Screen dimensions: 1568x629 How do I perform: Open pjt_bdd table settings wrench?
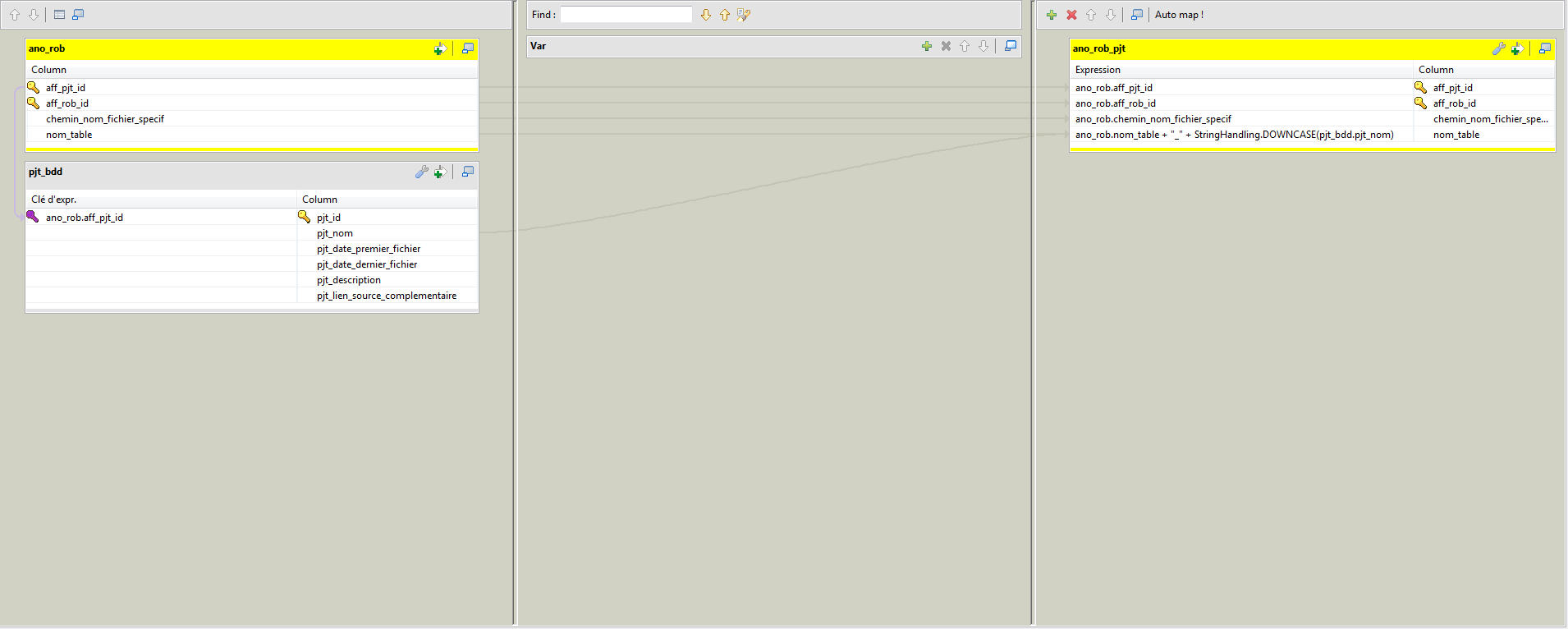click(x=421, y=172)
